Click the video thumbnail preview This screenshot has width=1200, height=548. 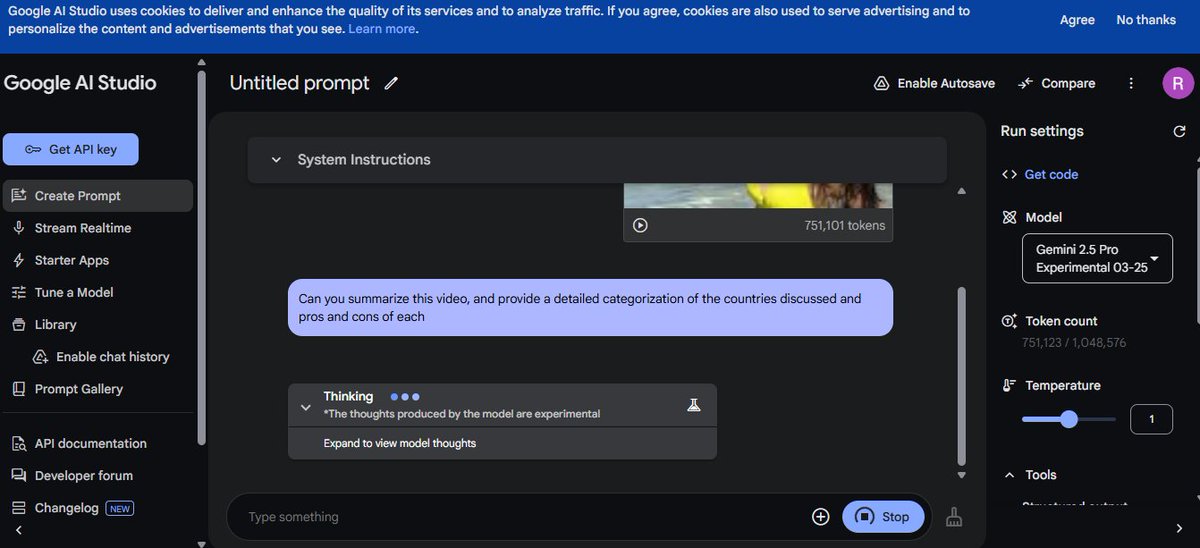[757, 195]
